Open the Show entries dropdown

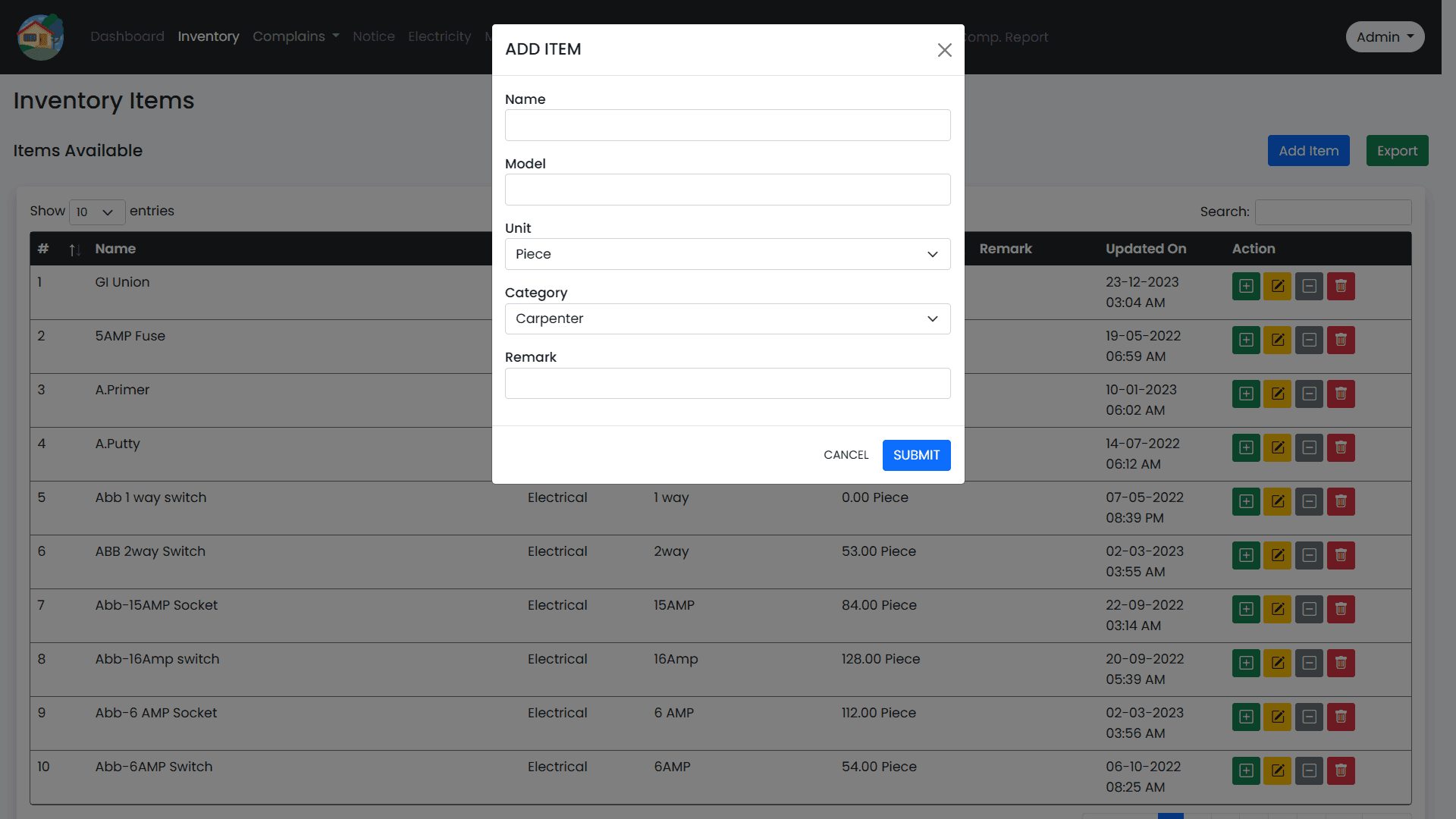click(x=96, y=212)
